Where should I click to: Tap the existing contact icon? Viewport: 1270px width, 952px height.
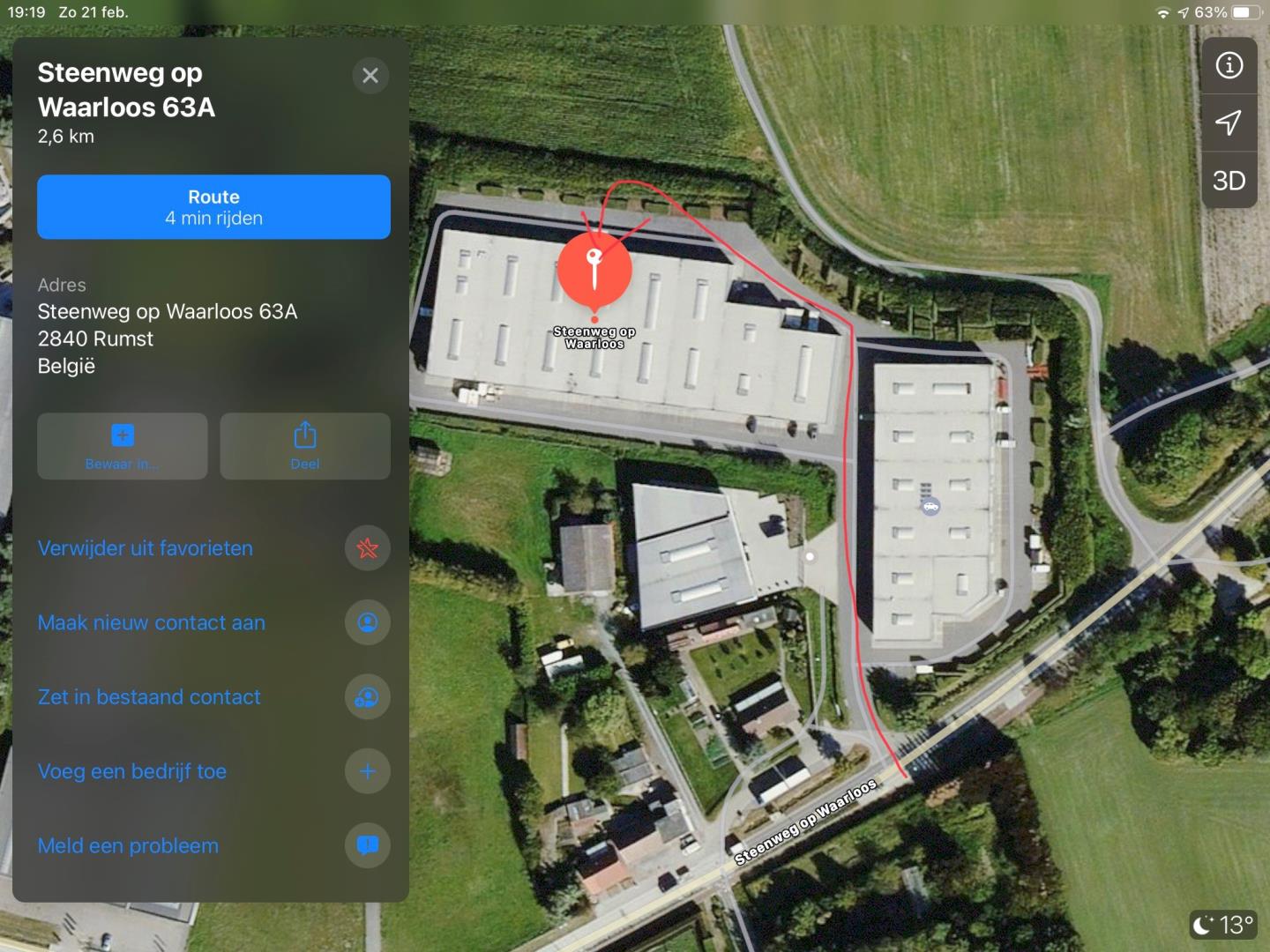368,697
